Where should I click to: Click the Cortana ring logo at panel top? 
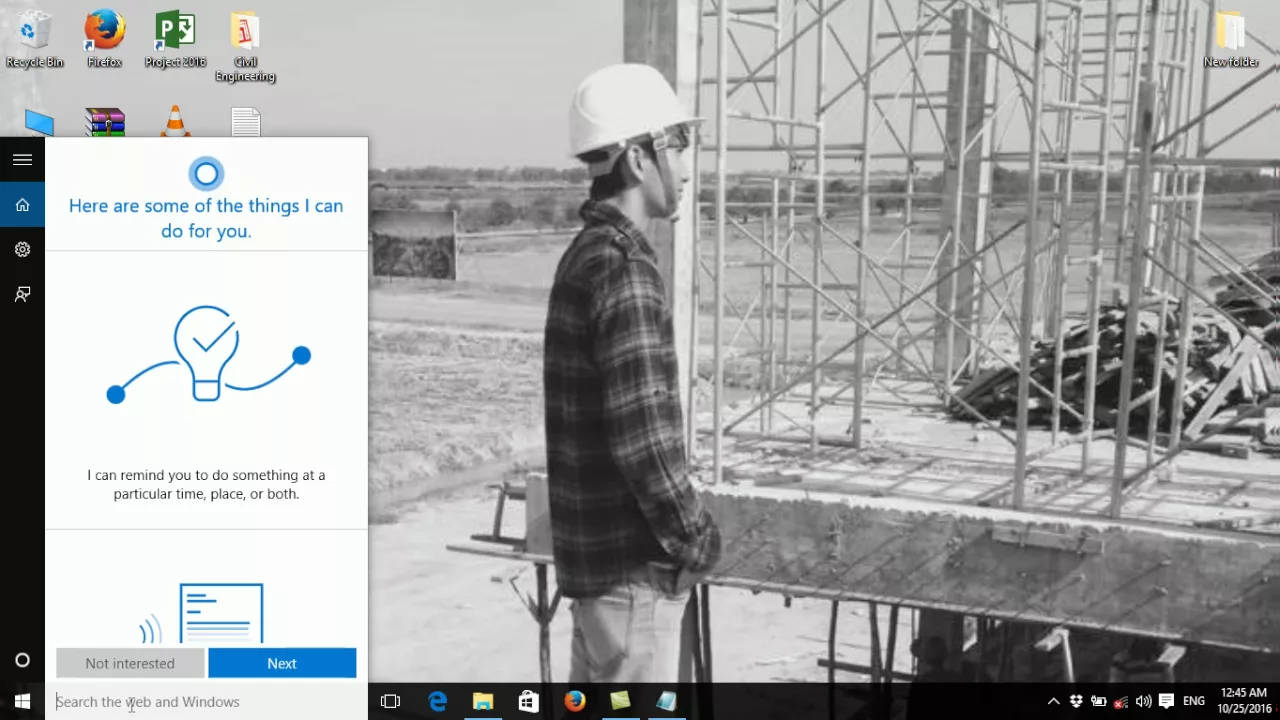(206, 174)
